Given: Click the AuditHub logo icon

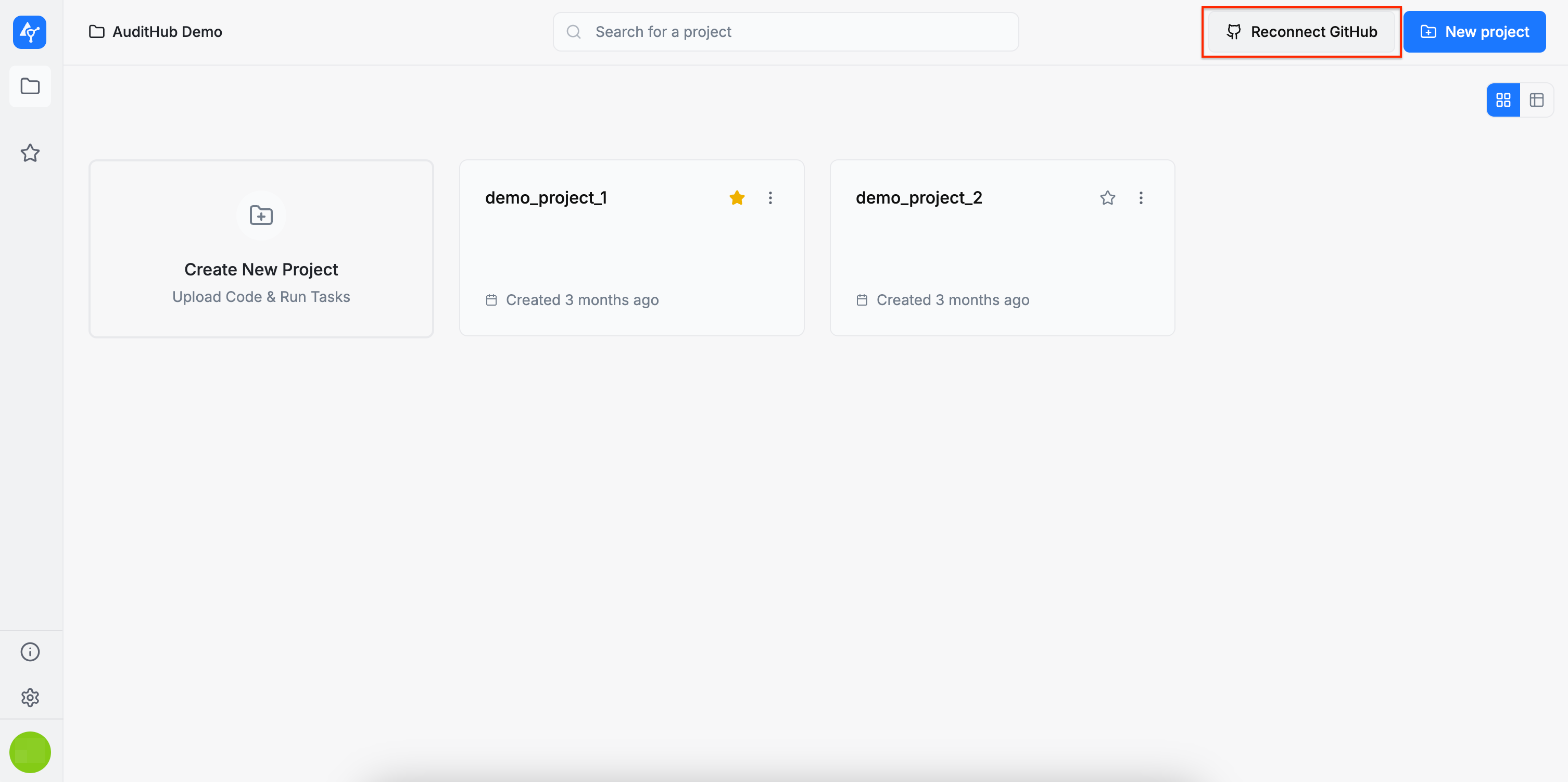Looking at the screenshot, I should tap(30, 32).
